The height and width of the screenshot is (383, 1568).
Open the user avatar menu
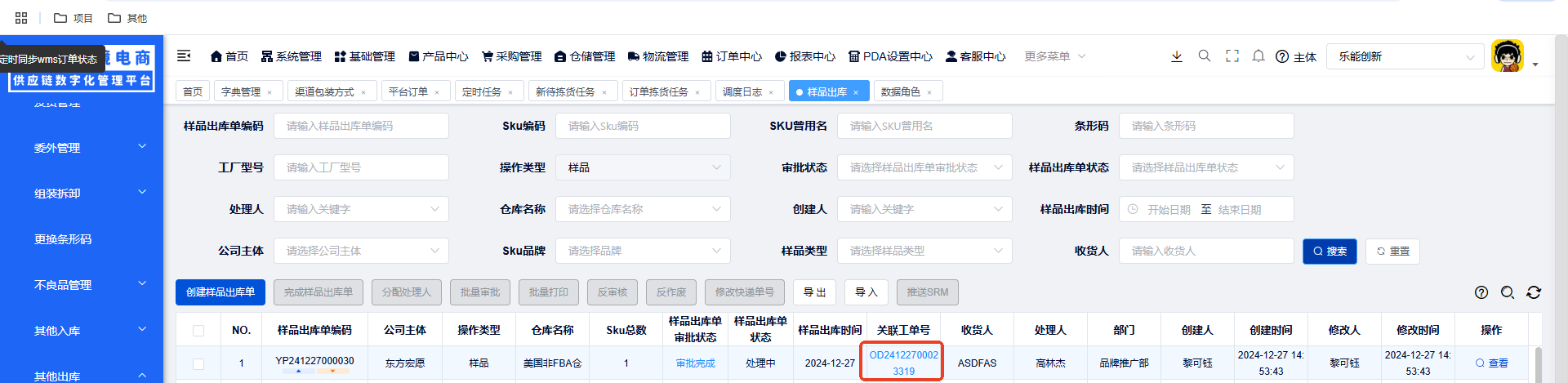pyautogui.click(x=1508, y=56)
